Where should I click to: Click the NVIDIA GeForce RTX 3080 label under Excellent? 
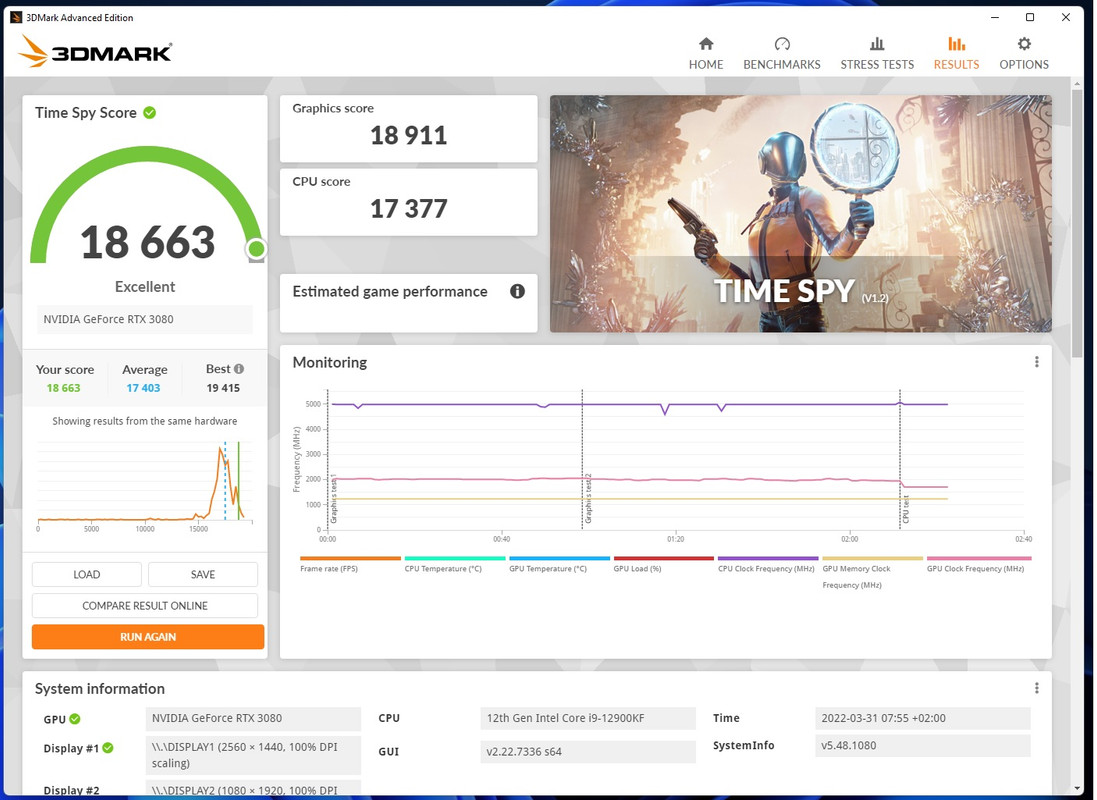click(144, 319)
